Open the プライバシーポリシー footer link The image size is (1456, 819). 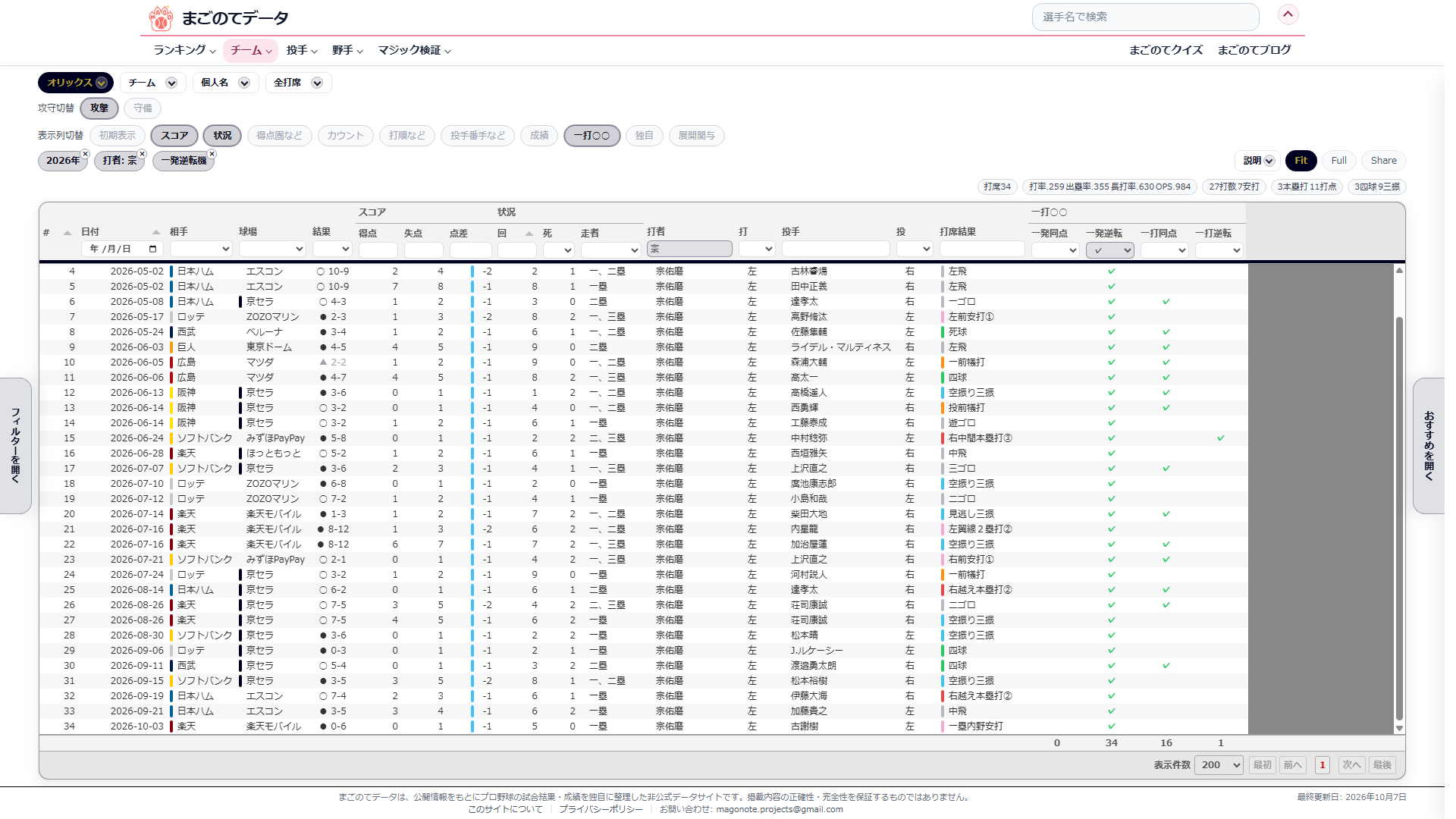[x=601, y=809]
